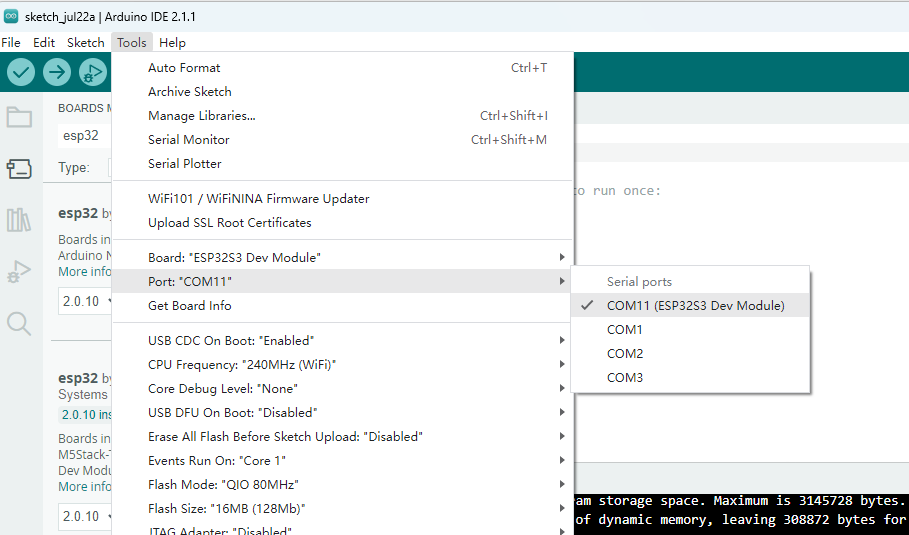Click the second esp32 board package title

(78, 378)
